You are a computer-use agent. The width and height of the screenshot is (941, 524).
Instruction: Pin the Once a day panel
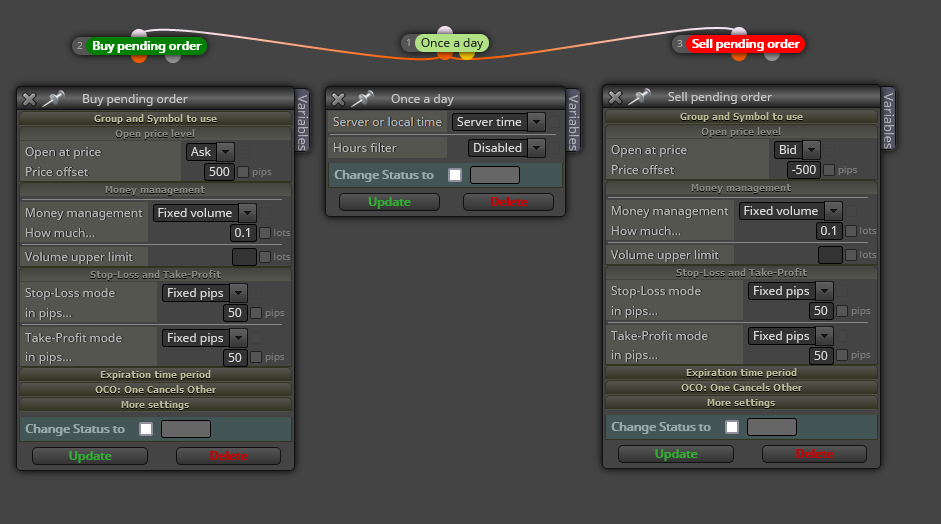(x=363, y=98)
